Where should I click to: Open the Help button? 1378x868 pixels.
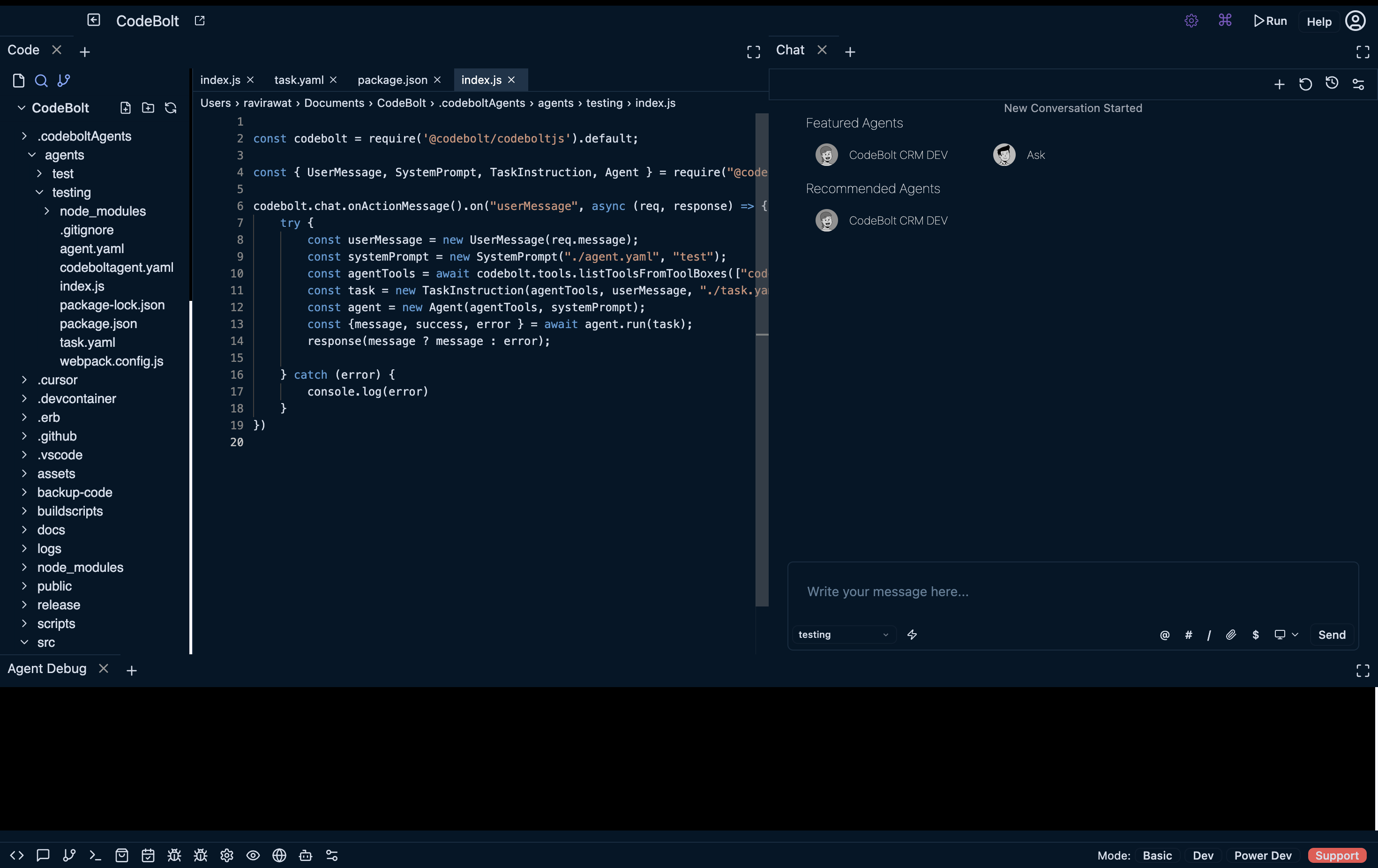tap(1319, 22)
